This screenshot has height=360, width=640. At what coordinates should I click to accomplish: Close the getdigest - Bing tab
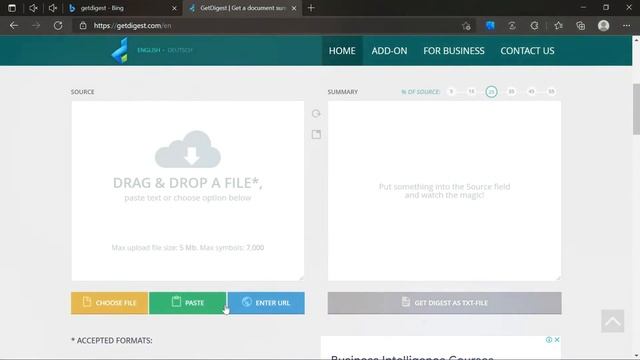point(174,8)
